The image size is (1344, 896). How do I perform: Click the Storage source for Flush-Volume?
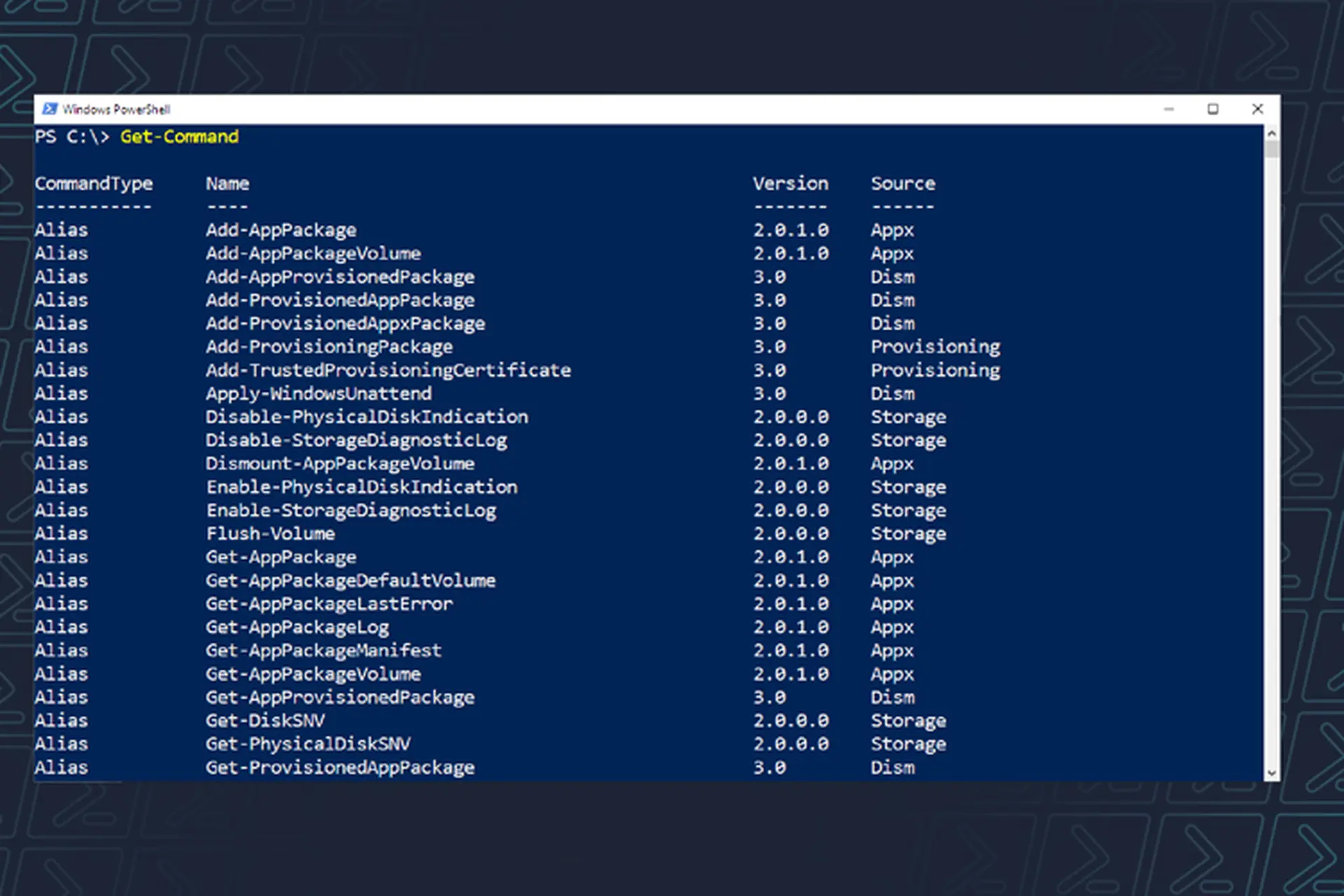point(909,534)
